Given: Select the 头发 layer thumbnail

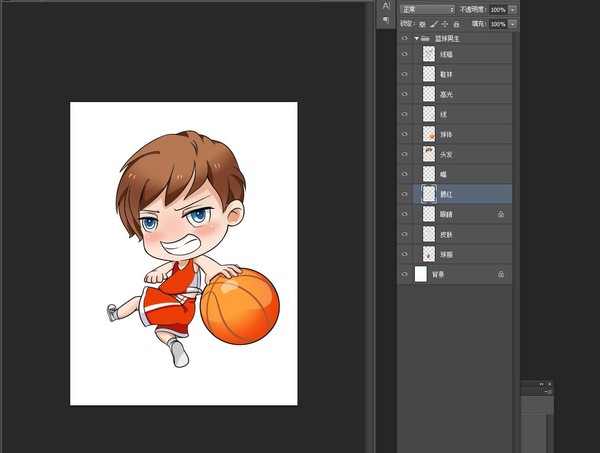Looking at the screenshot, I should coord(429,154).
